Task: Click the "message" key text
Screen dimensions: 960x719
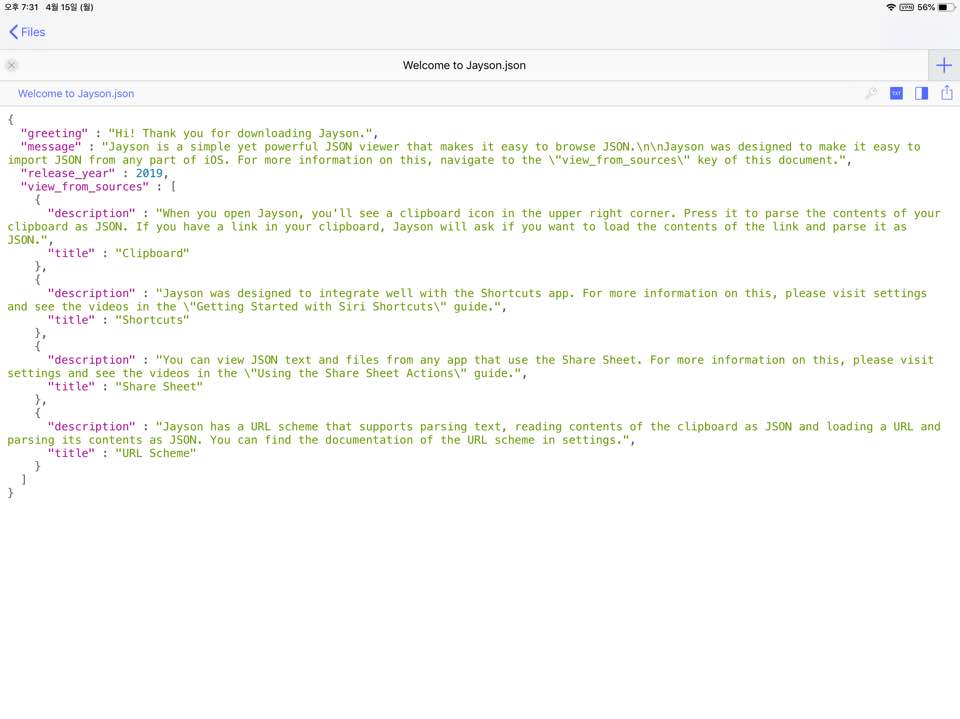Action: [x=51, y=146]
